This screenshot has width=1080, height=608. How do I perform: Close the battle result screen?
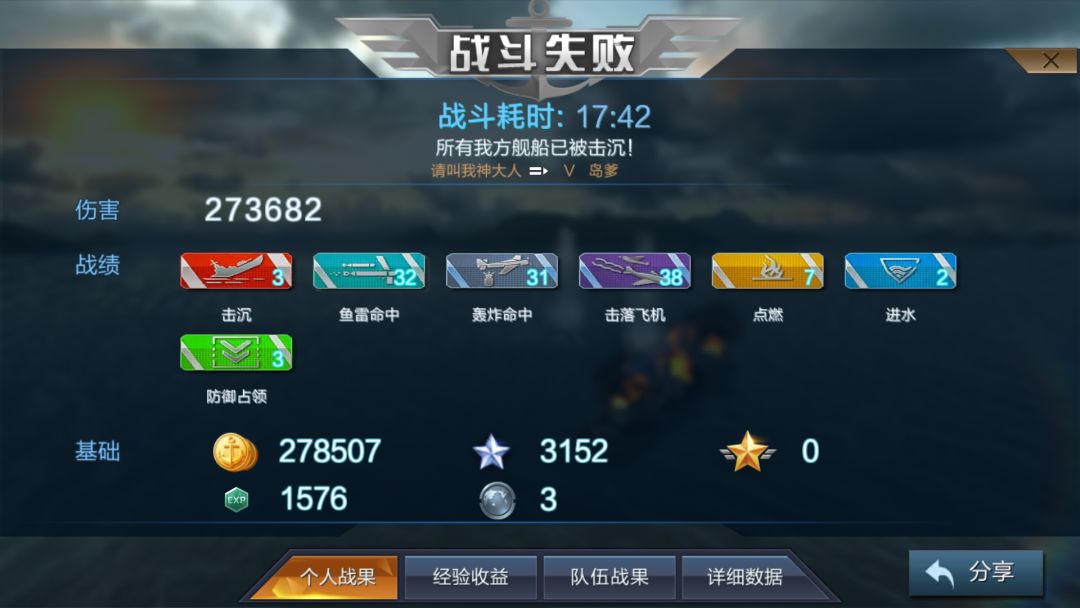click(x=1050, y=61)
